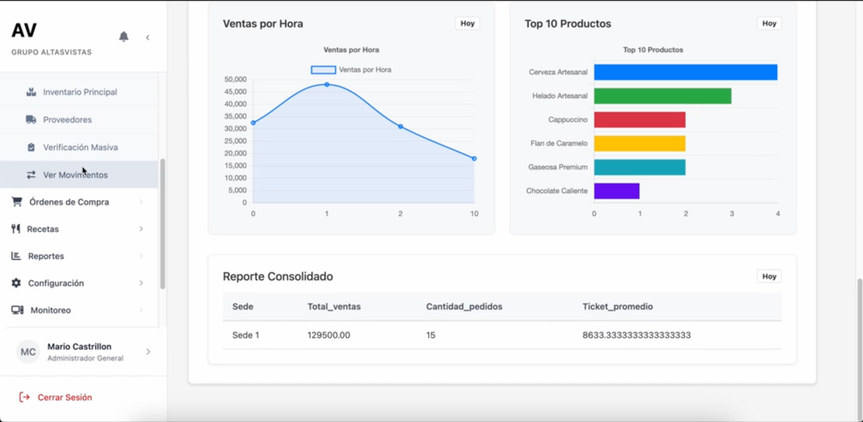Click Hoy button on Ventas por Hora

point(467,24)
